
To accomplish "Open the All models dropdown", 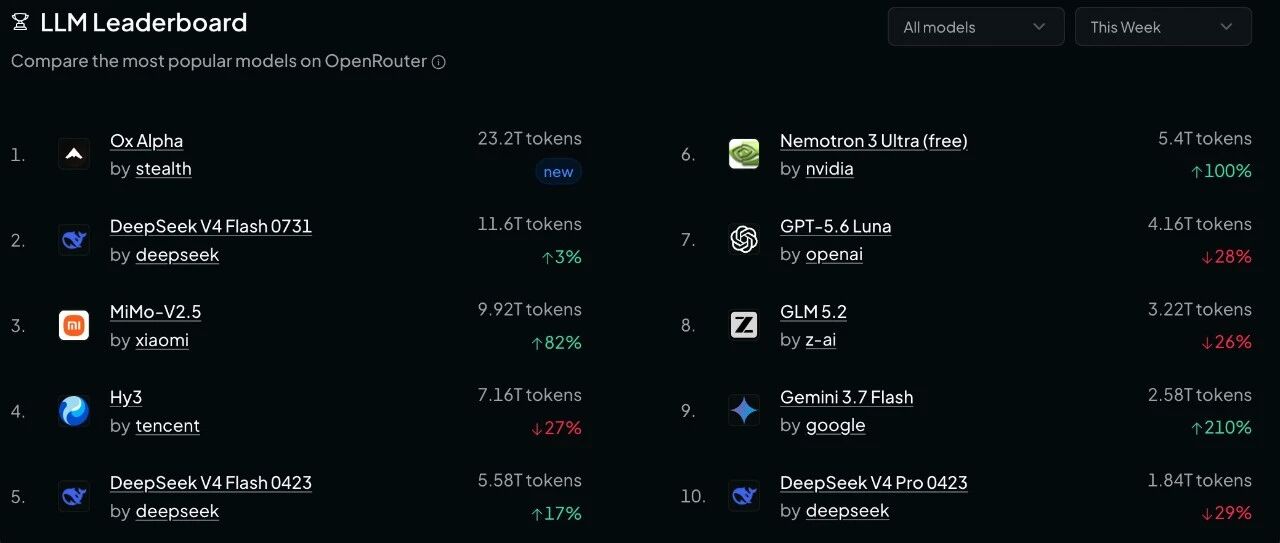I will coord(976,27).
